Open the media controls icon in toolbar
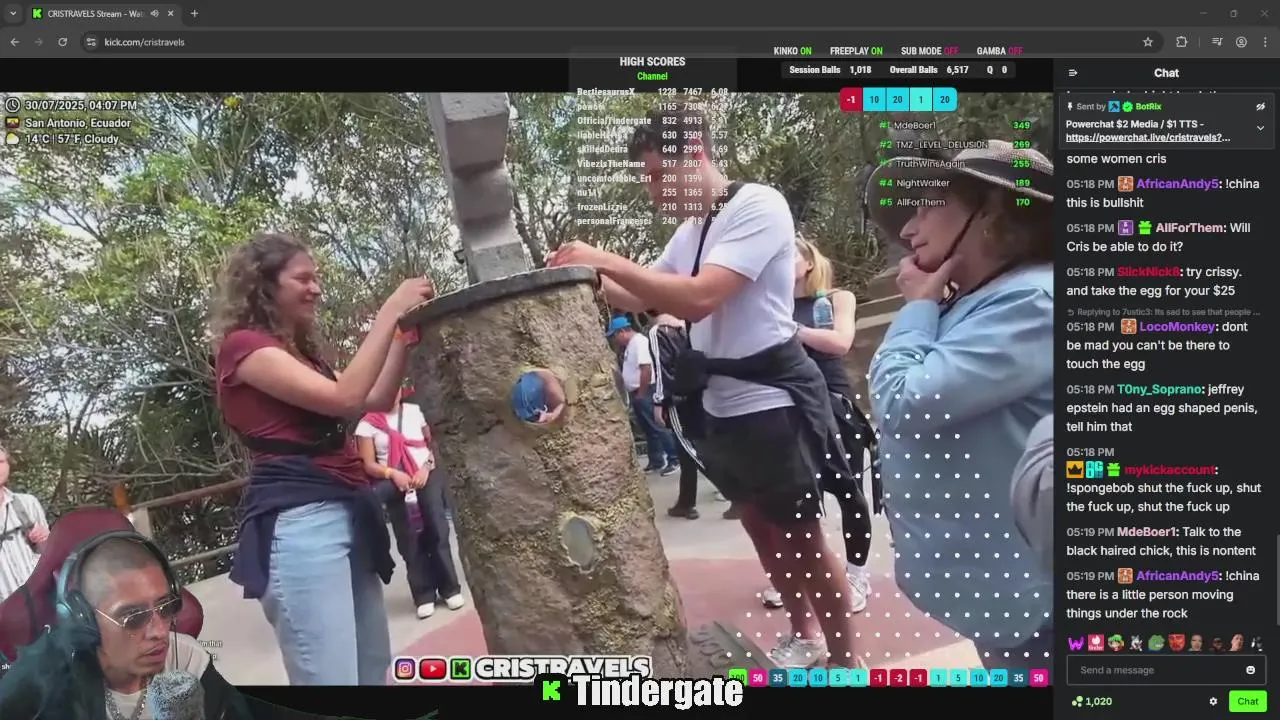1280x720 pixels. pos(1217,42)
